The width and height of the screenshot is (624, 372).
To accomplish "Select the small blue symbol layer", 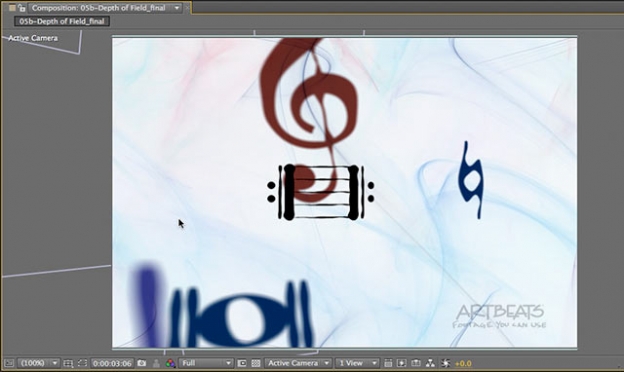I will coord(470,180).
